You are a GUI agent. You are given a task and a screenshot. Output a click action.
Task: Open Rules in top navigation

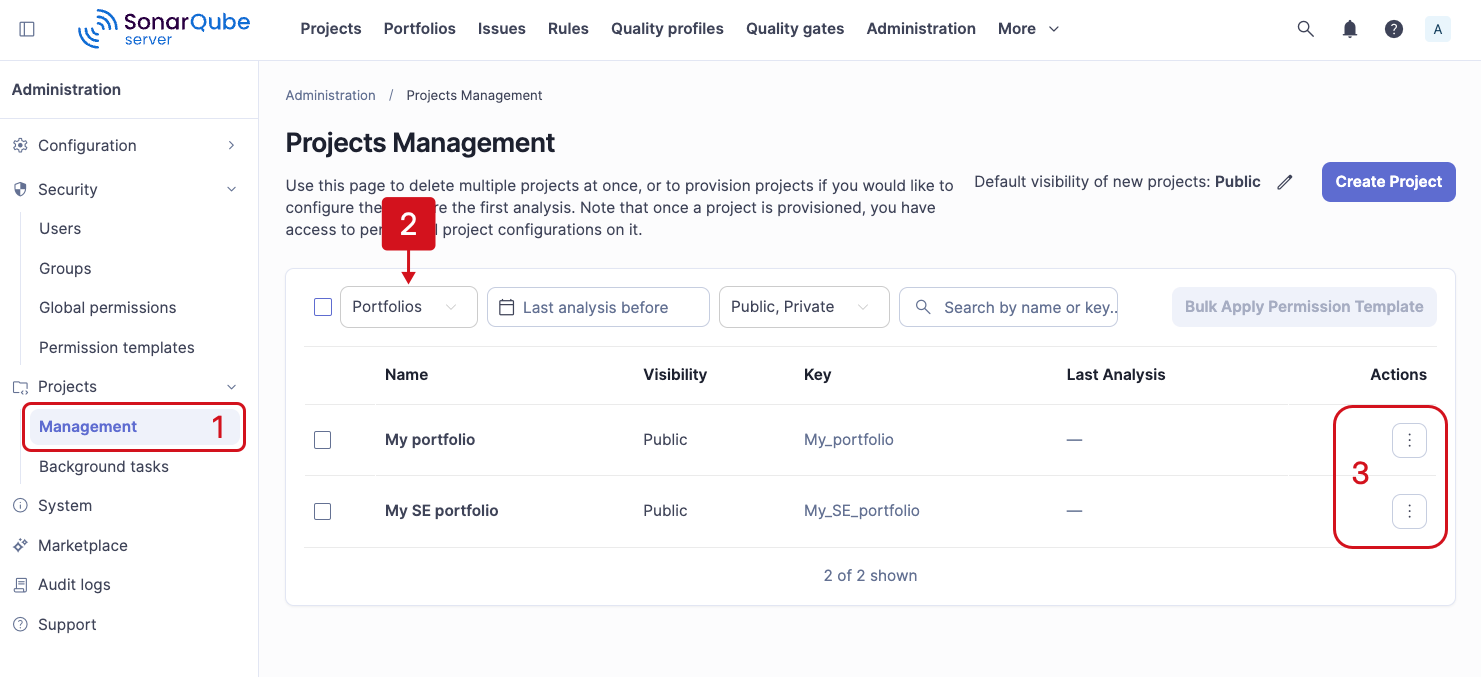568,29
